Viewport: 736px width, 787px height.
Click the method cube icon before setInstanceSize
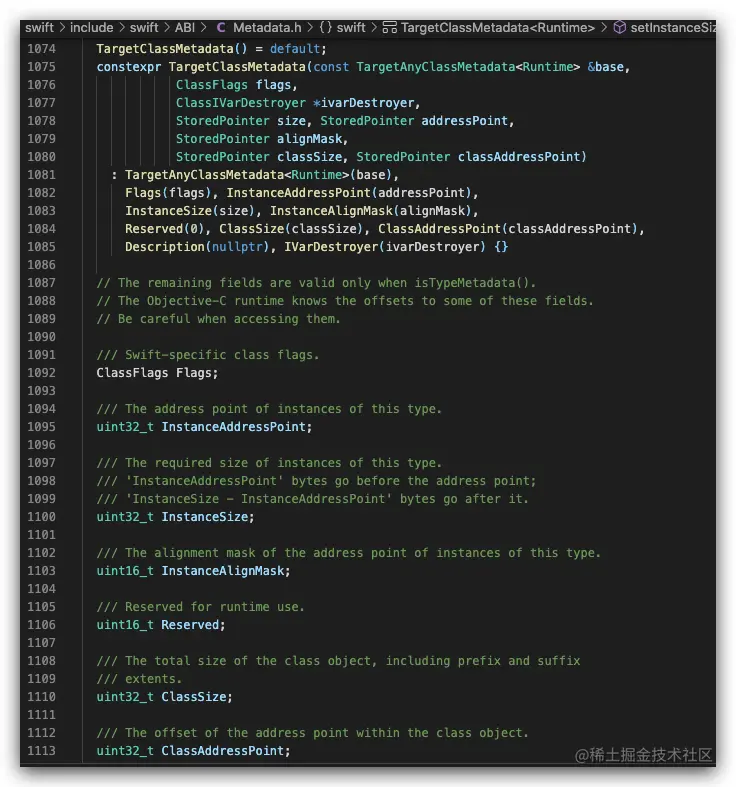pos(620,28)
